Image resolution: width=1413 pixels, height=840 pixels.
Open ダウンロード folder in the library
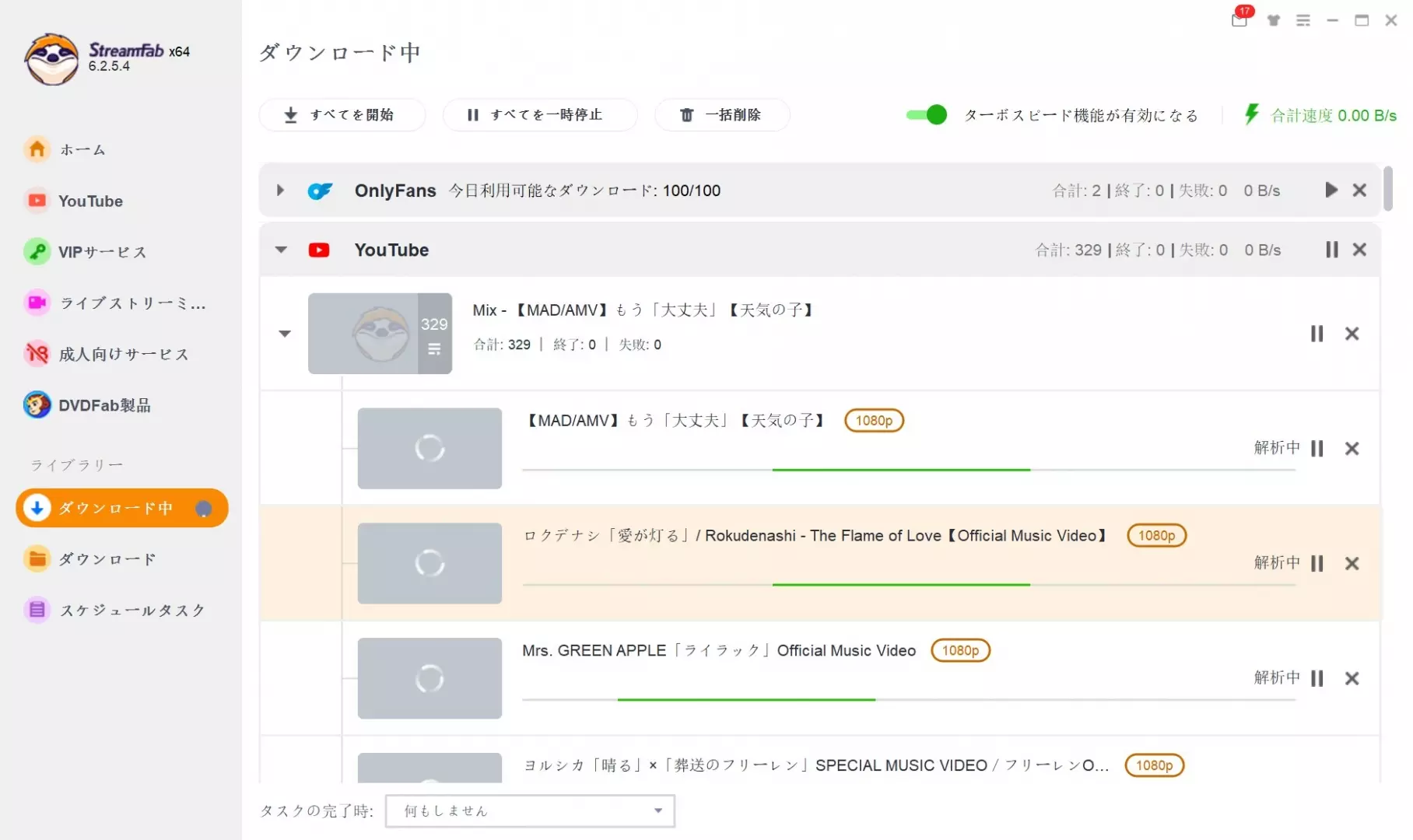(91, 558)
